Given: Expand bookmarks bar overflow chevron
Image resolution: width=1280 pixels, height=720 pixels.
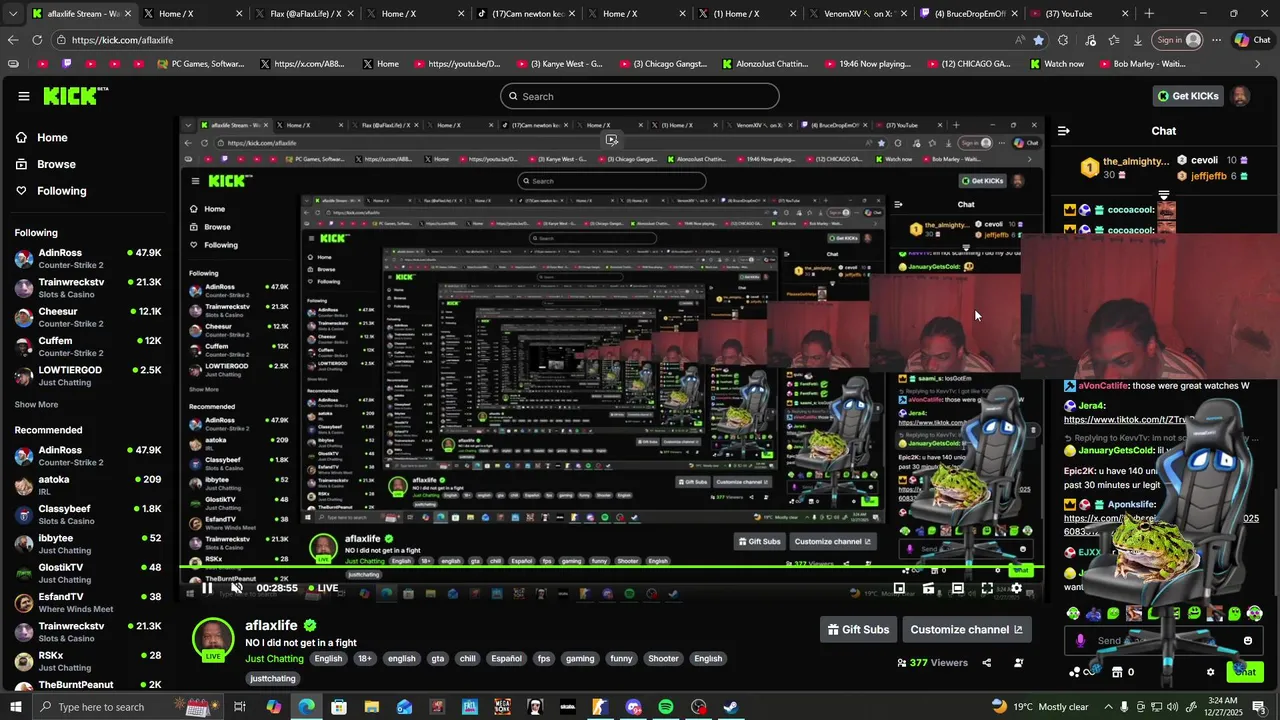Looking at the screenshot, I should [1258, 64].
